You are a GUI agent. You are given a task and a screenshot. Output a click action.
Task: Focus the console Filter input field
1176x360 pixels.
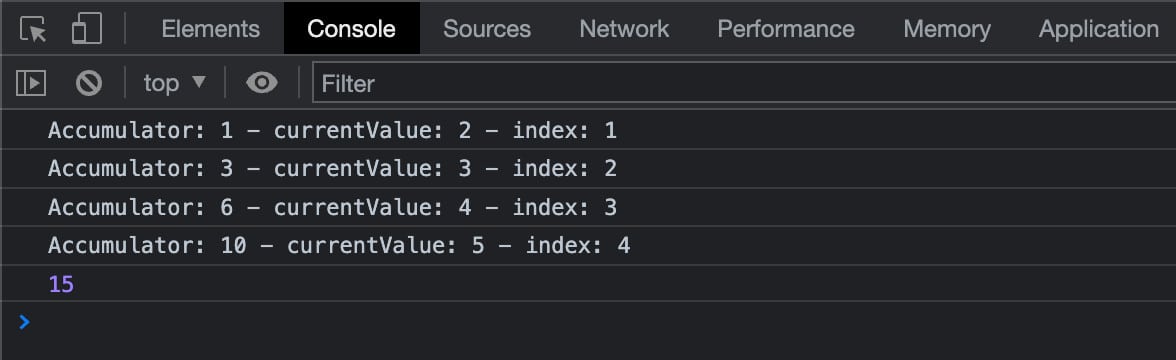(x=744, y=83)
